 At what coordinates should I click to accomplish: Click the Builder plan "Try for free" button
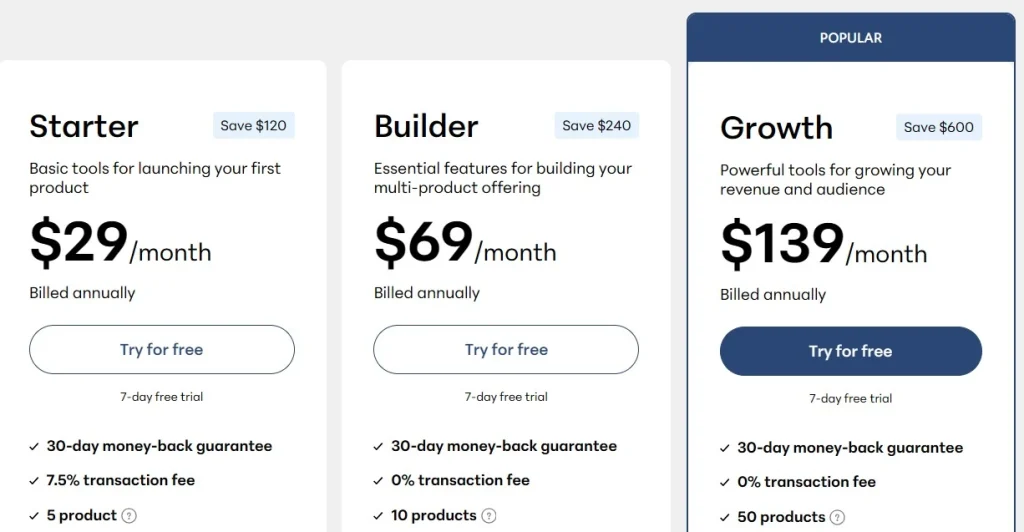click(x=506, y=350)
